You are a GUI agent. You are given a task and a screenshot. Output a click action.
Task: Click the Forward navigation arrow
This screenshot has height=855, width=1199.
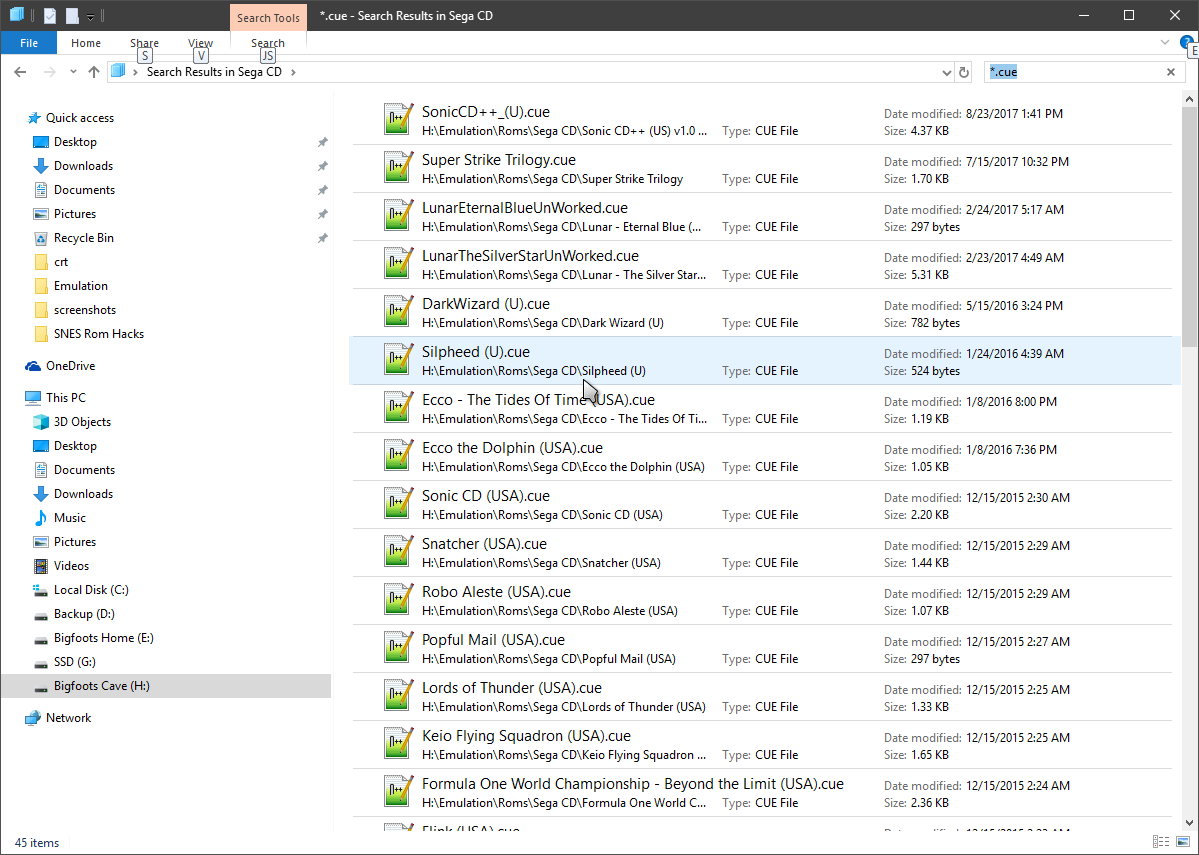pos(50,72)
